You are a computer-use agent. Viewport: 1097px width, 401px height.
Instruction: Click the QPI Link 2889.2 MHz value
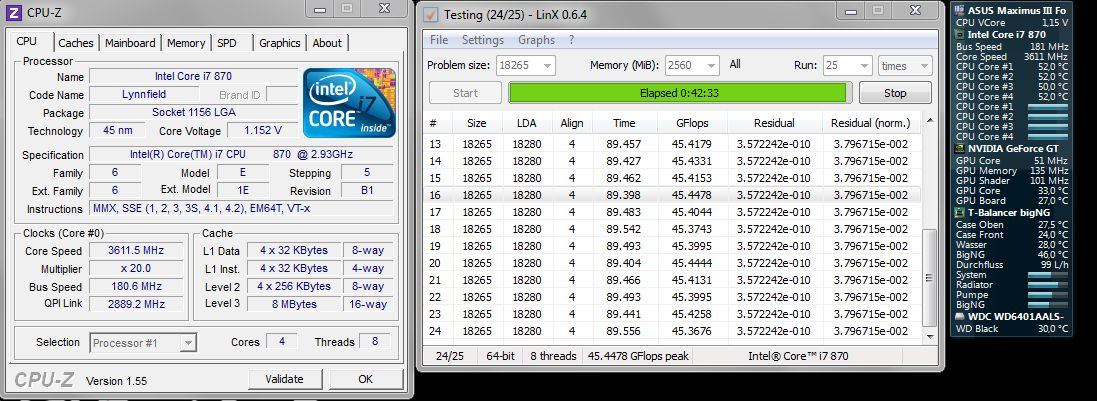pos(135,304)
